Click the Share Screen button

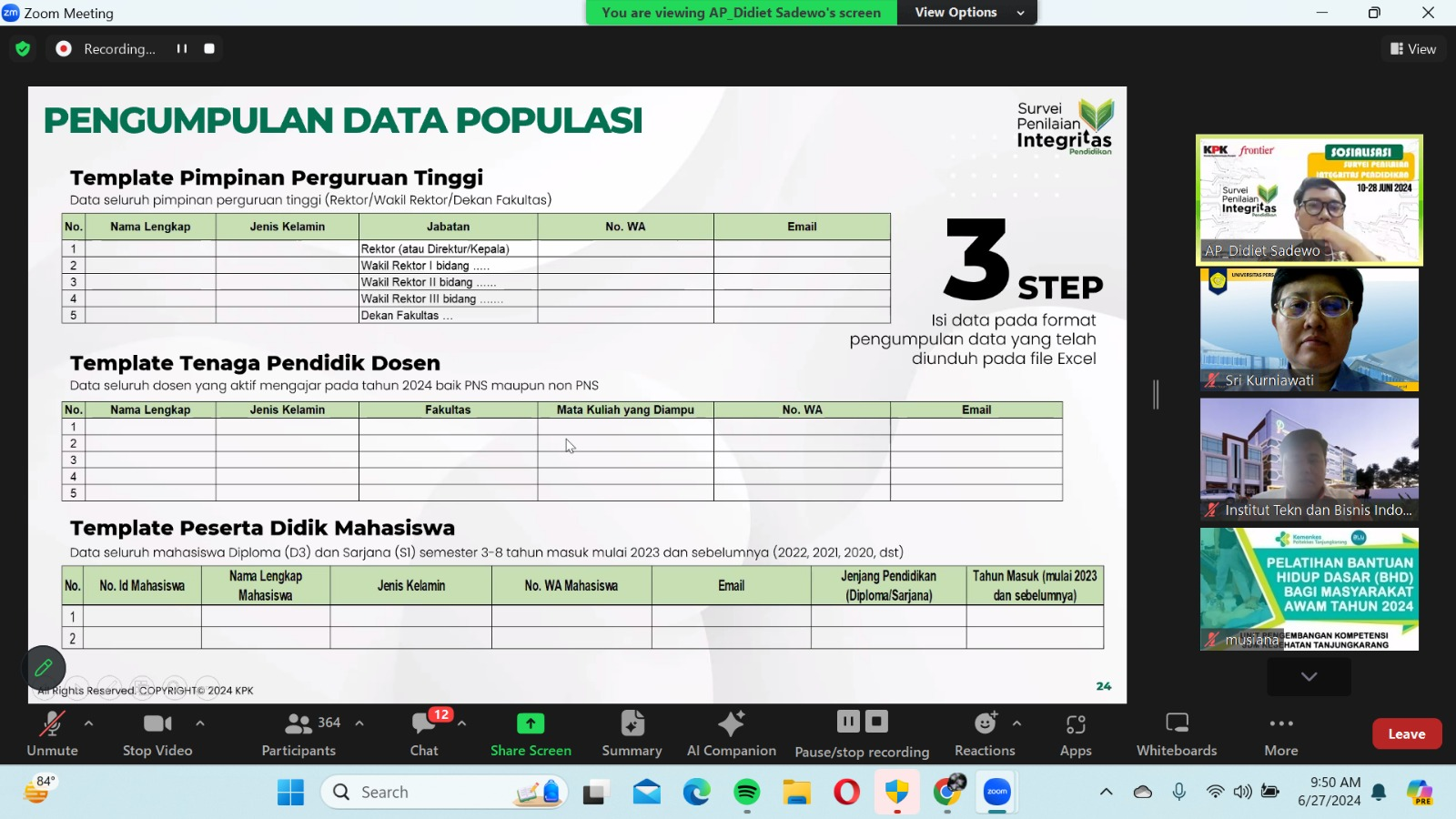531,733
